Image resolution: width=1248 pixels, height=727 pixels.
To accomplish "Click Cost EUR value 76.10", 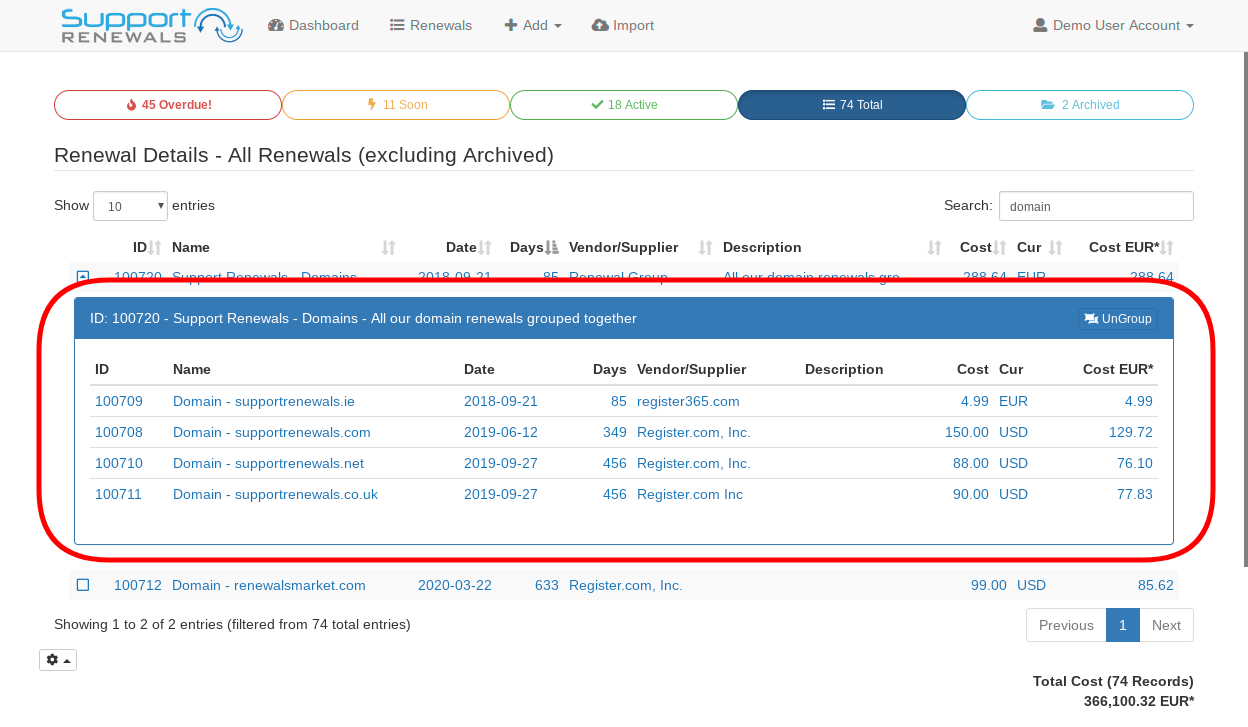I will click(1135, 463).
